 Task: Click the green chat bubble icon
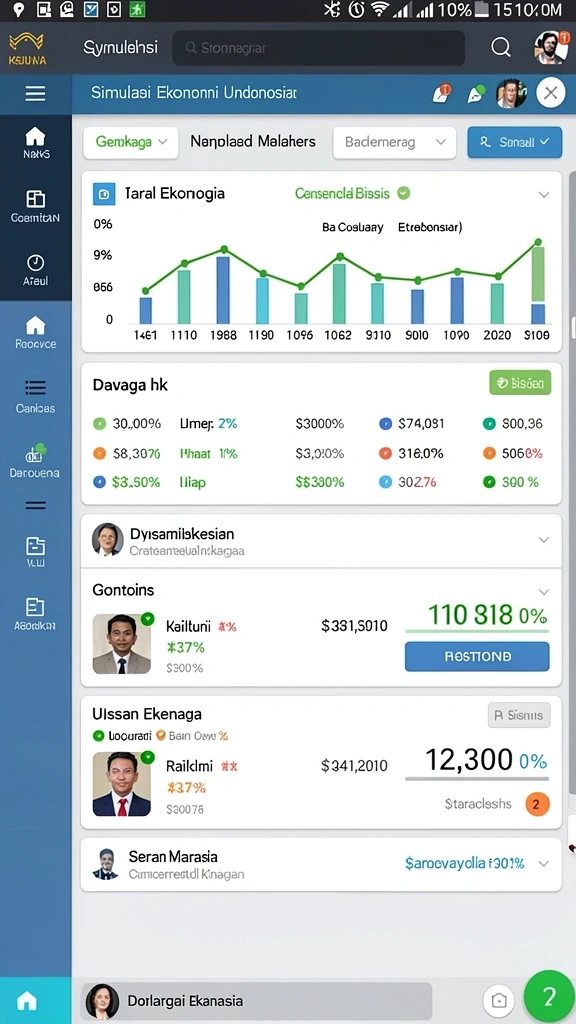[x=476, y=94]
